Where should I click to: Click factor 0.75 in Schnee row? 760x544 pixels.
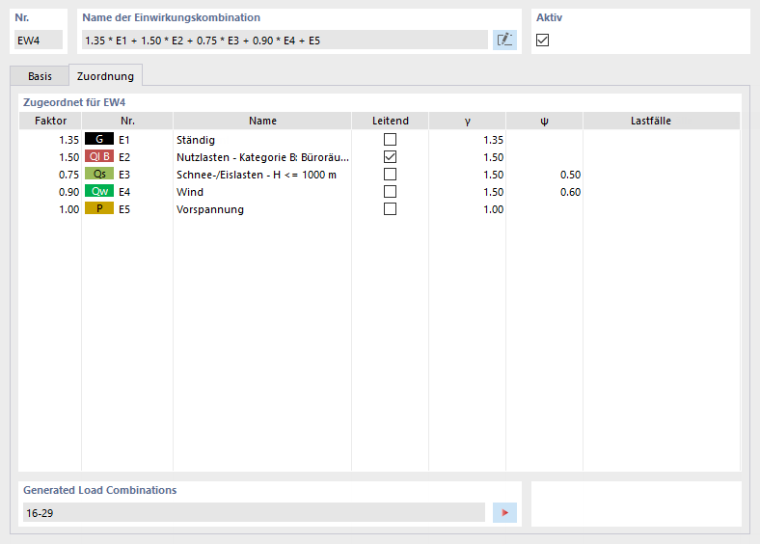click(x=69, y=175)
